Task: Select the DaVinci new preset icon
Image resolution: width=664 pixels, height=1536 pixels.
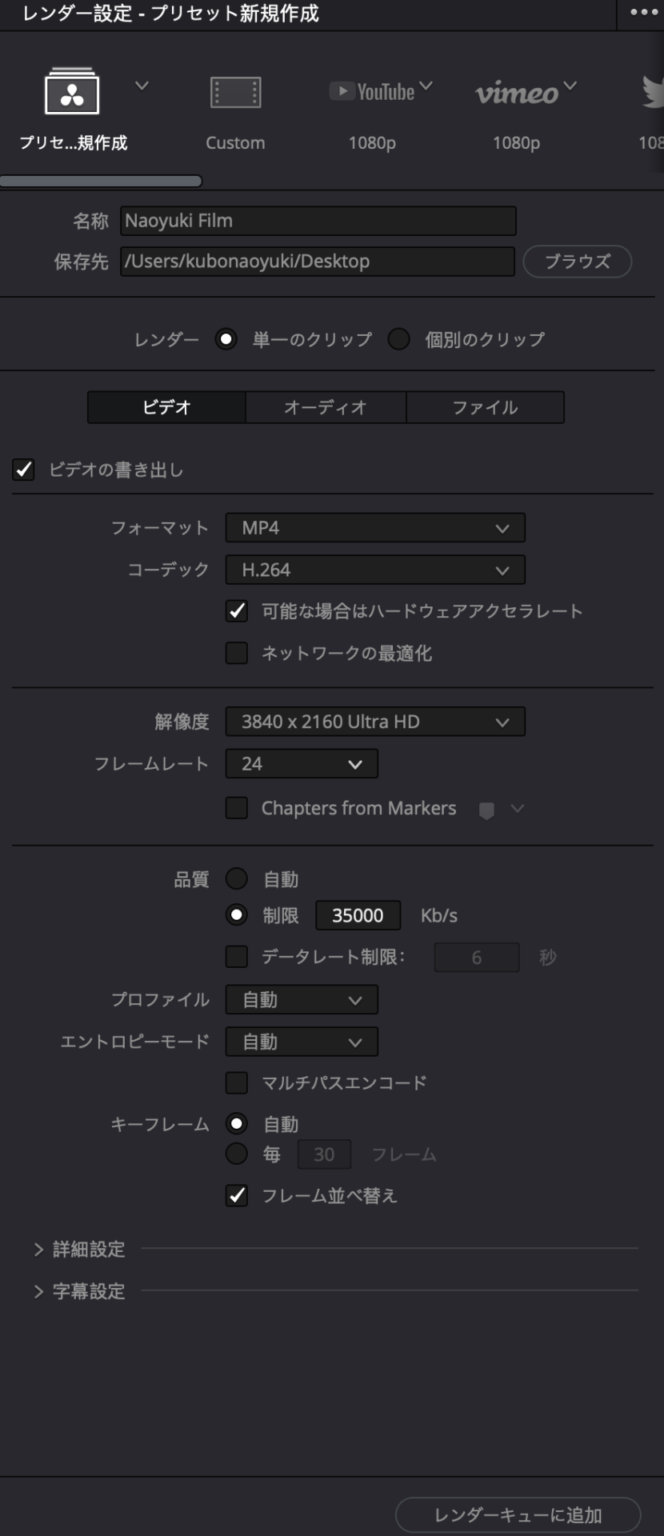Action: [72, 93]
